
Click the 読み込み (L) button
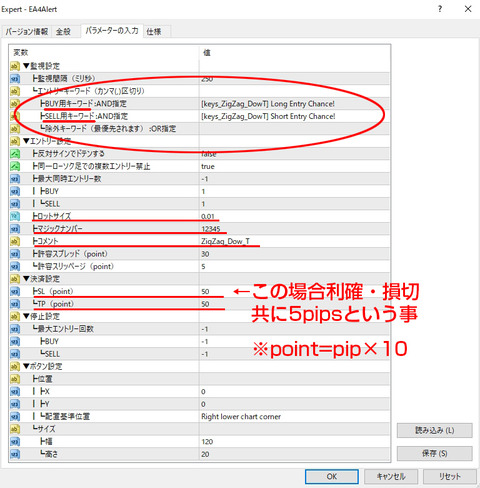[434, 430]
